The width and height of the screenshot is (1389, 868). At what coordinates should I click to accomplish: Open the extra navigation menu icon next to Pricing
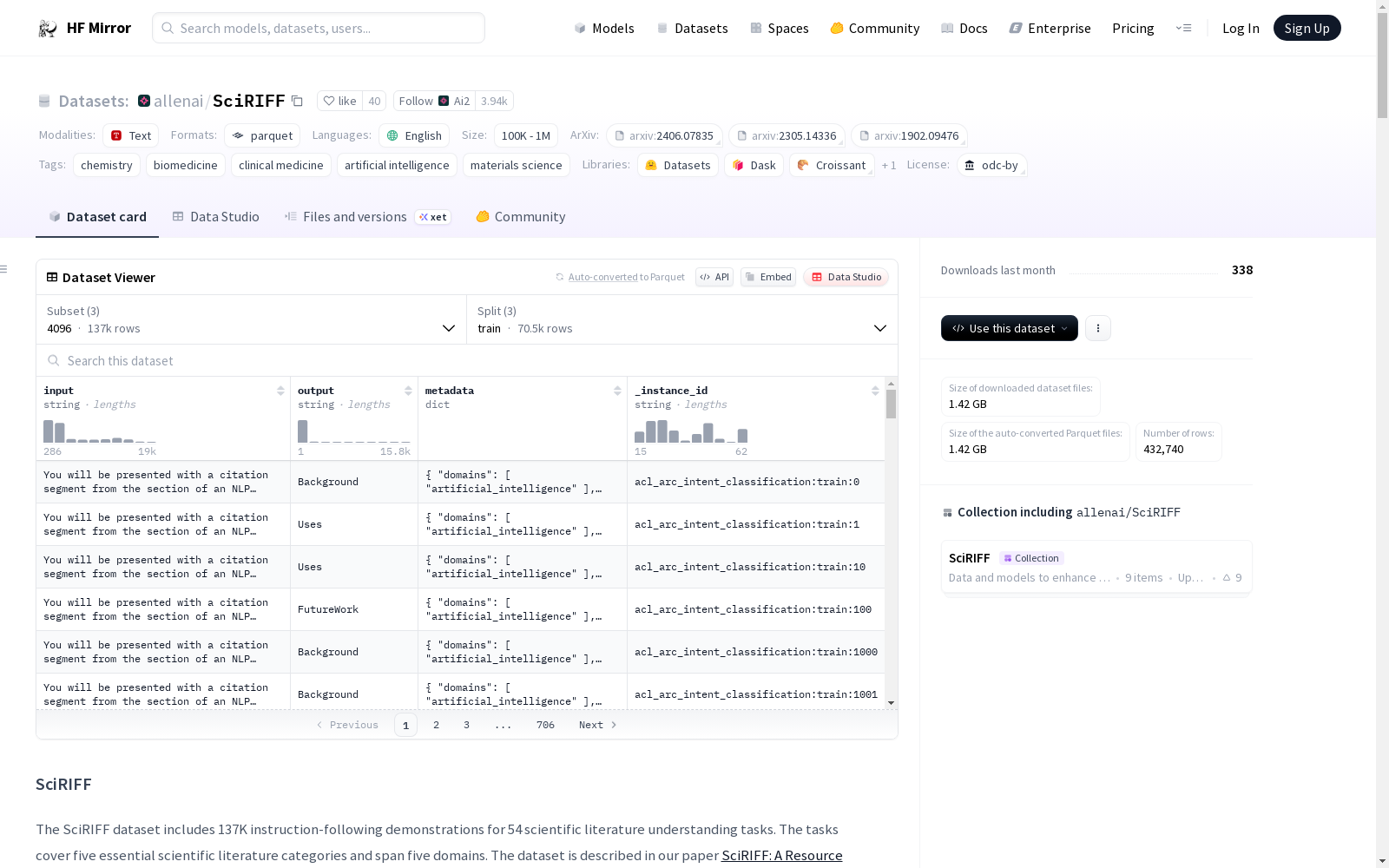(x=1183, y=28)
